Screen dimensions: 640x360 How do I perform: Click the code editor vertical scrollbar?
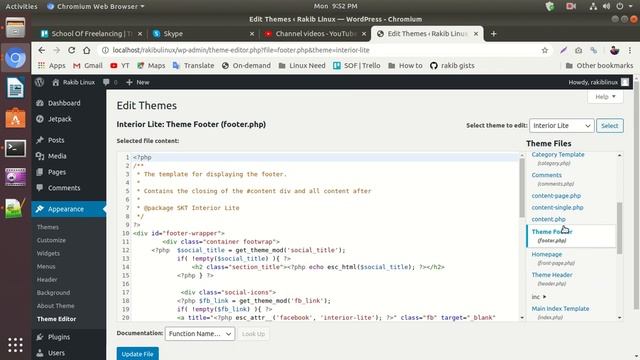522,188
